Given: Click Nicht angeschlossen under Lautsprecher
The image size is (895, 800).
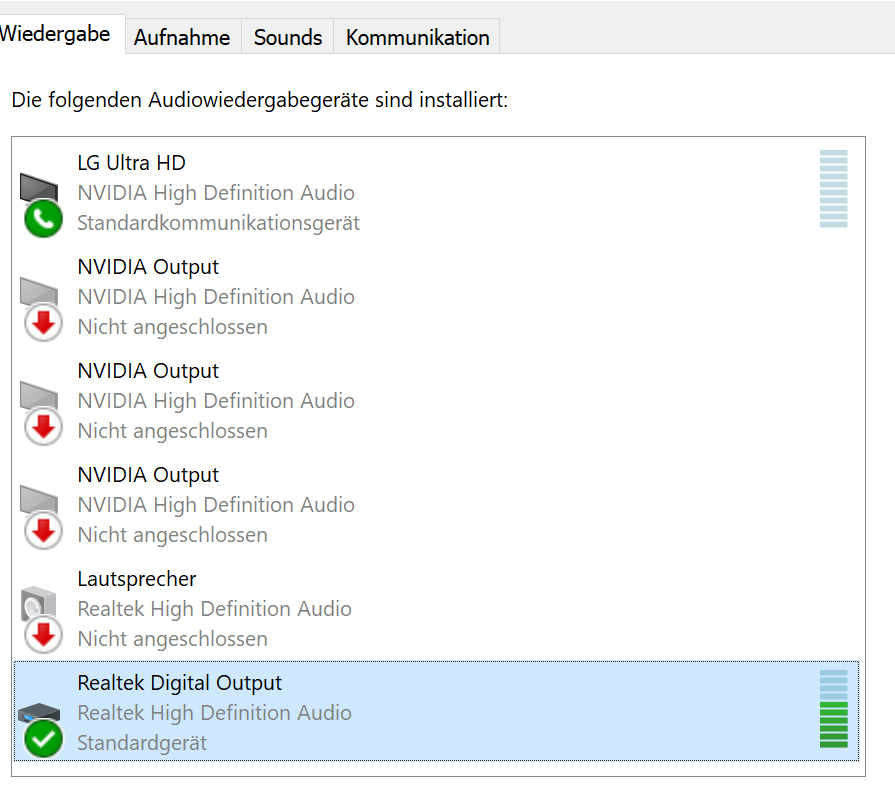Looking at the screenshot, I should click(x=172, y=639).
